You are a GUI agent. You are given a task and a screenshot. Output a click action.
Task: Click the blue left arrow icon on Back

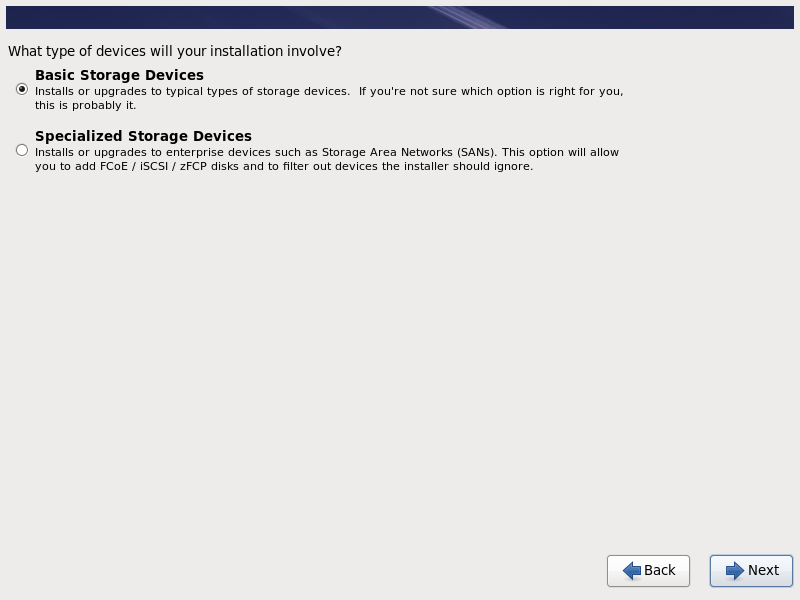click(x=632, y=570)
